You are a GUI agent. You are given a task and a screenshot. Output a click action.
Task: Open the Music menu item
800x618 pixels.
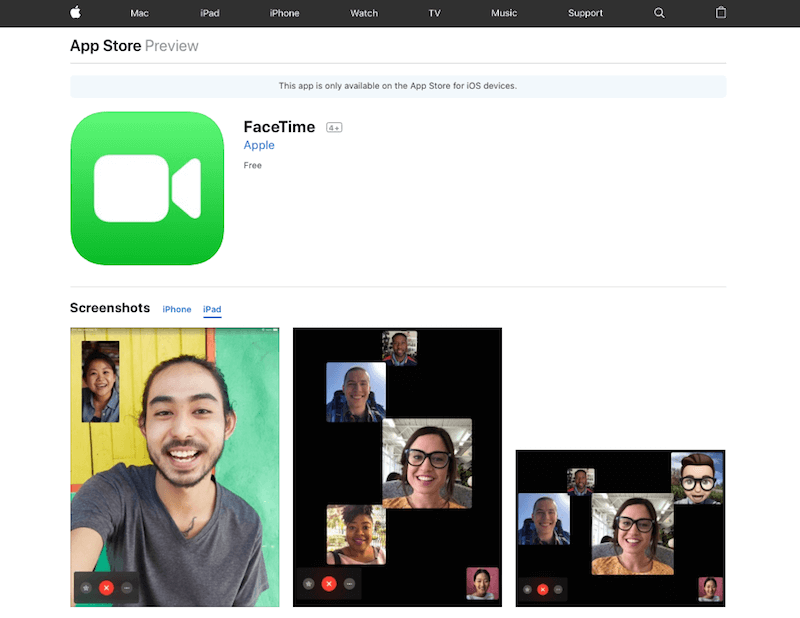(504, 13)
